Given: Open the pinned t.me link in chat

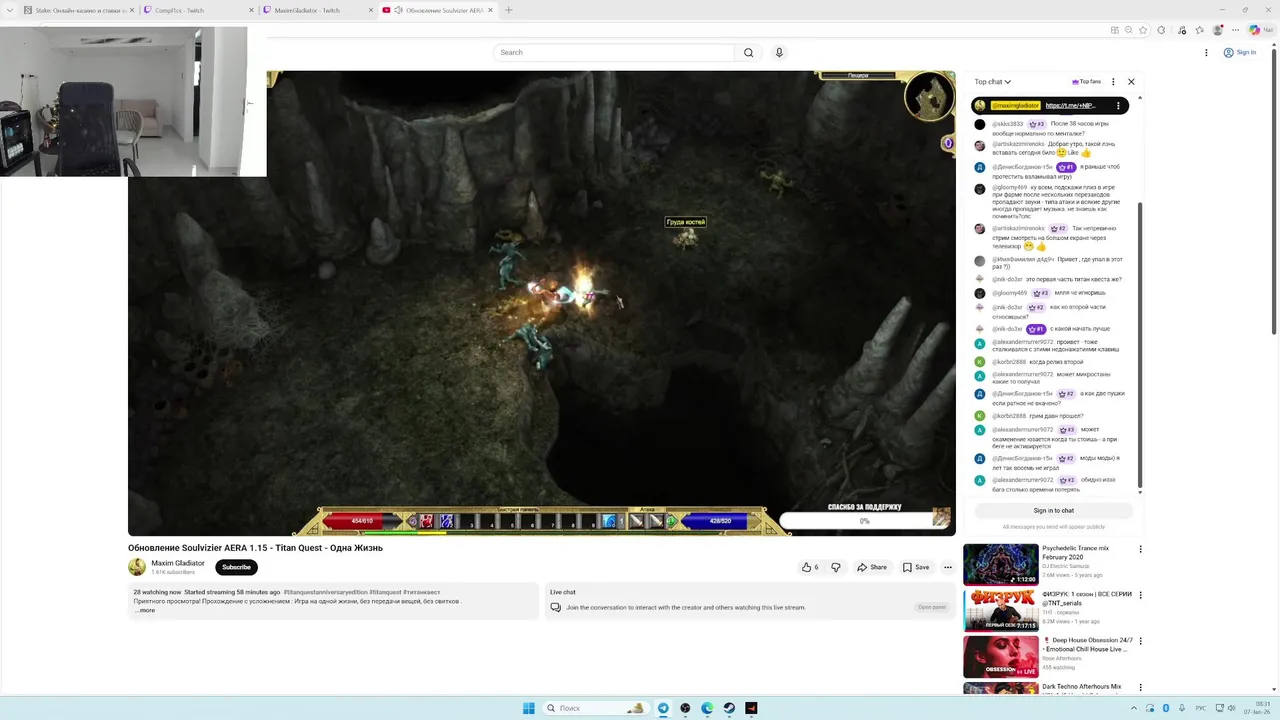Looking at the screenshot, I should coord(1071,105).
